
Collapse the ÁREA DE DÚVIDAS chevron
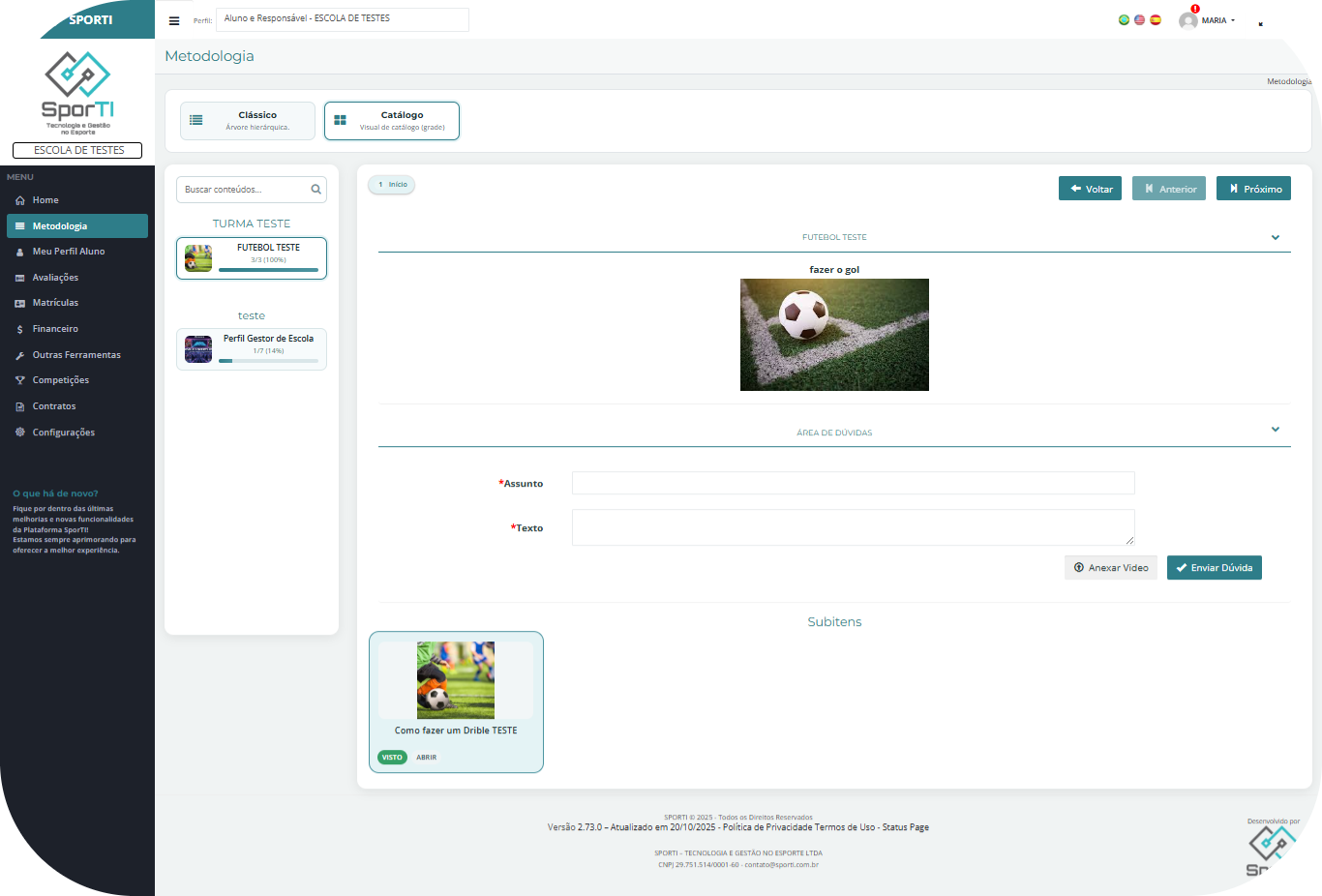coord(1275,430)
